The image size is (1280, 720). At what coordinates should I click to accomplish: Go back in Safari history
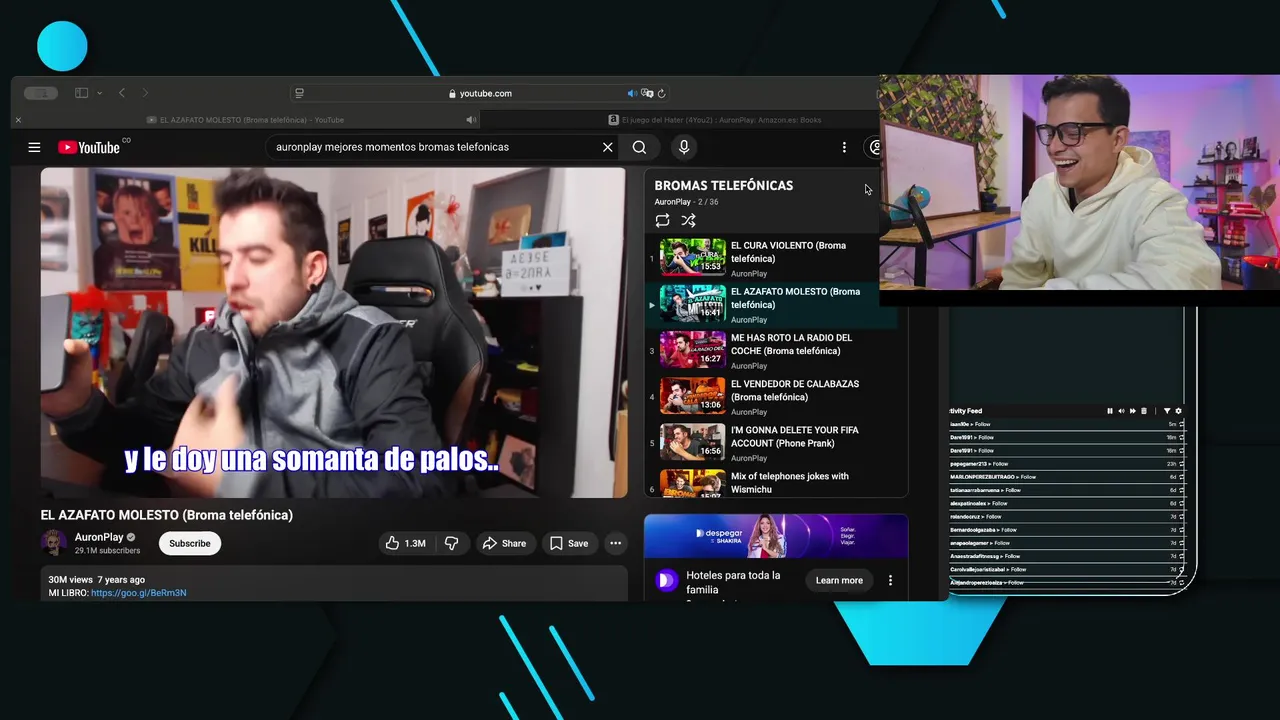pyautogui.click(x=122, y=93)
